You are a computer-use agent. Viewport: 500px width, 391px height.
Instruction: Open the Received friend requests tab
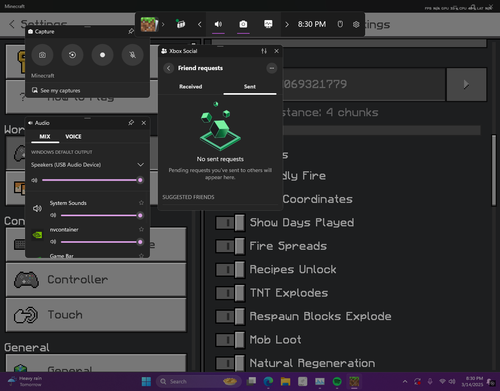click(x=190, y=87)
